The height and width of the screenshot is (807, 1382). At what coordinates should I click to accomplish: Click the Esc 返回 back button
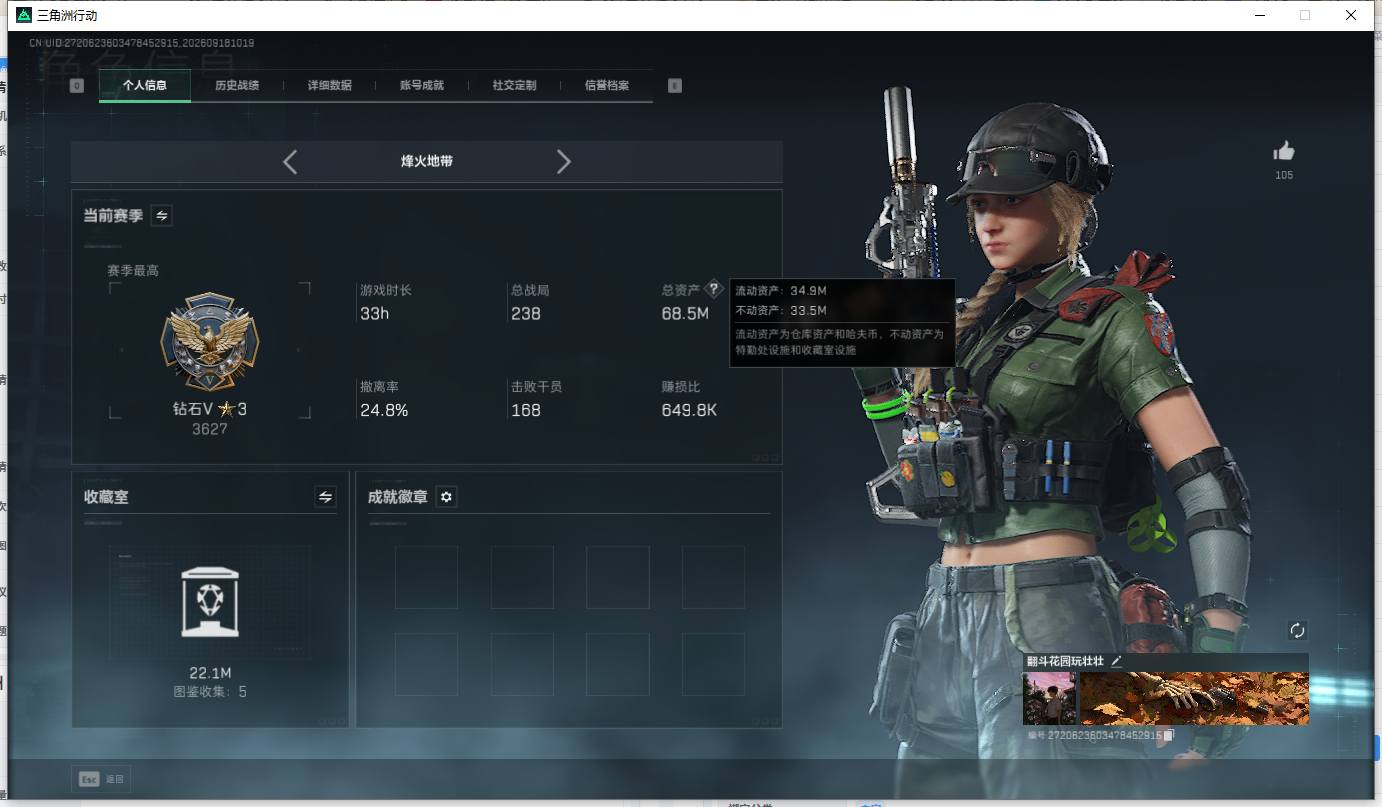(101, 778)
